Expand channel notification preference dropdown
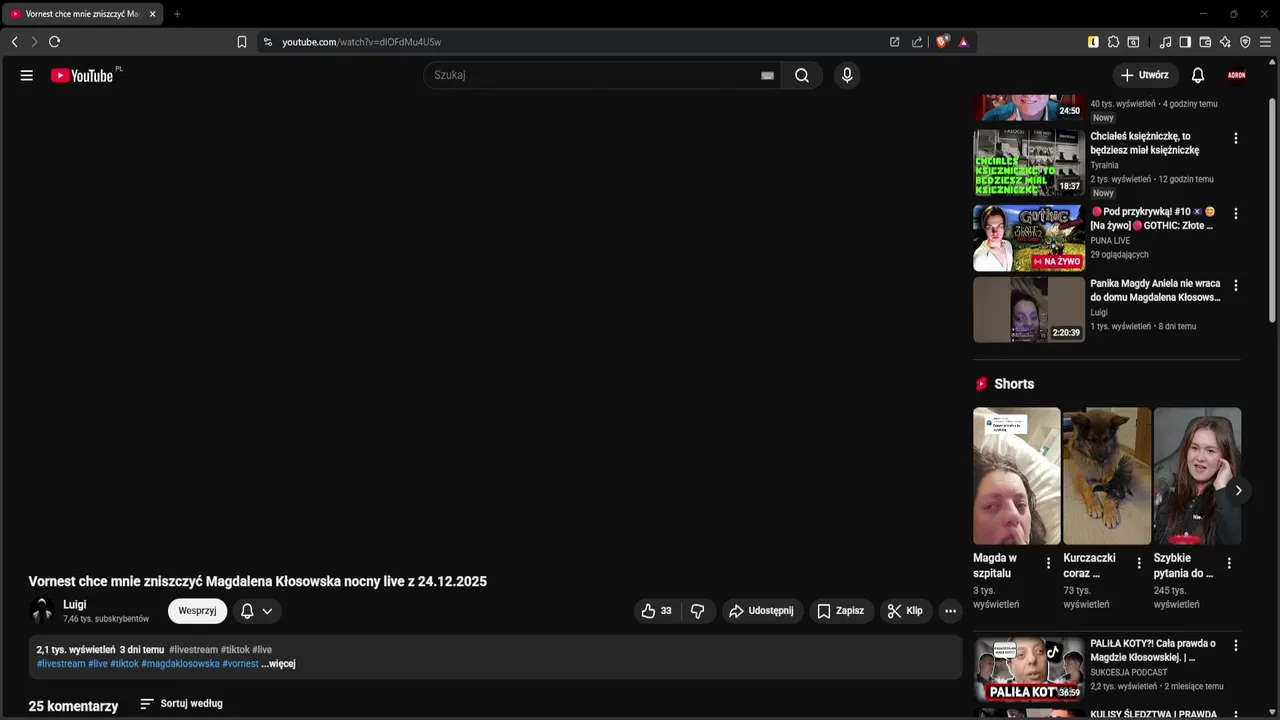The image size is (1280, 720). point(257,611)
